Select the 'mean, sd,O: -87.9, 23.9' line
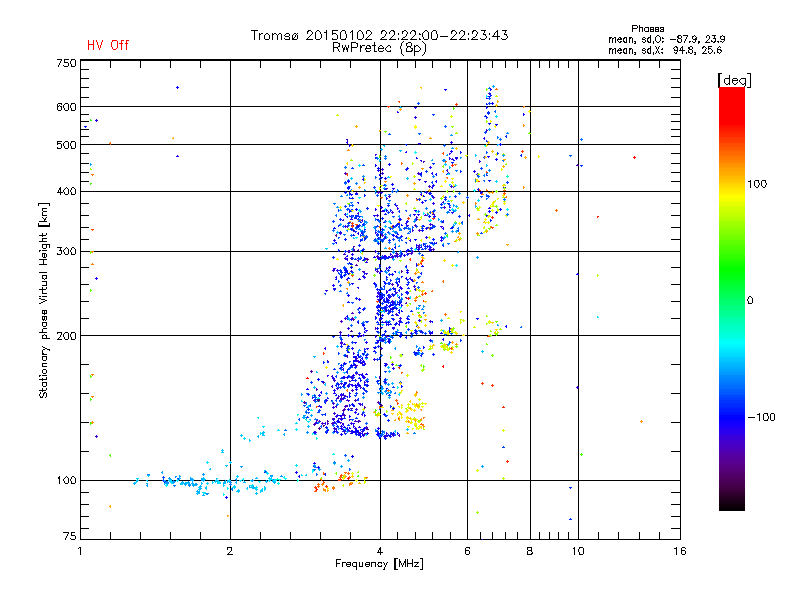800x600 pixels. click(666, 39)
